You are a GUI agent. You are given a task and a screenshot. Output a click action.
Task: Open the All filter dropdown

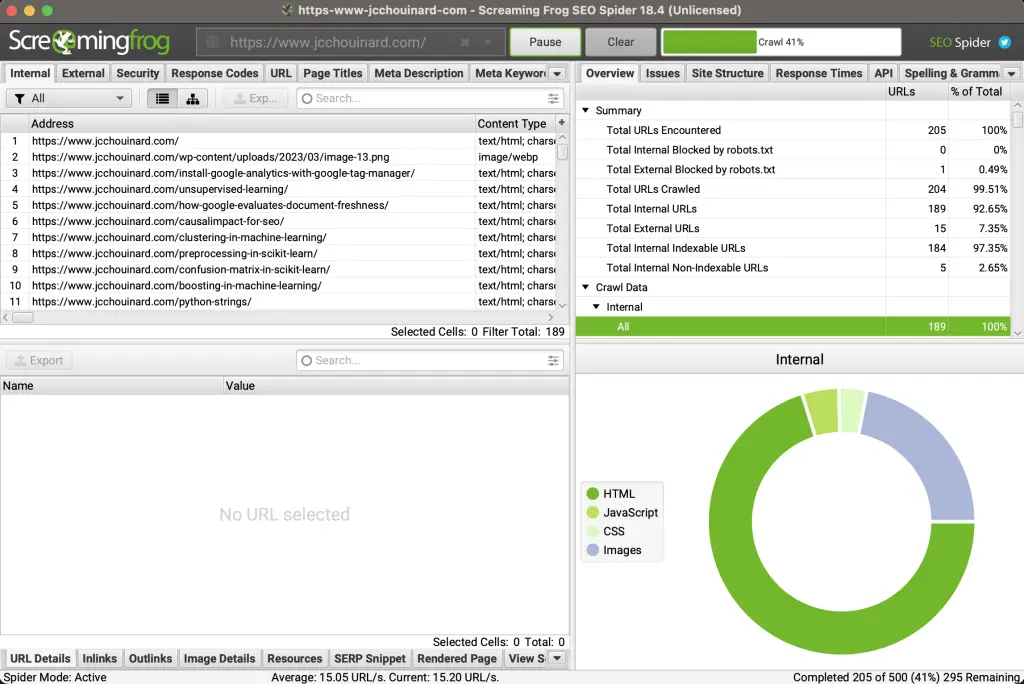pos(69,99)
